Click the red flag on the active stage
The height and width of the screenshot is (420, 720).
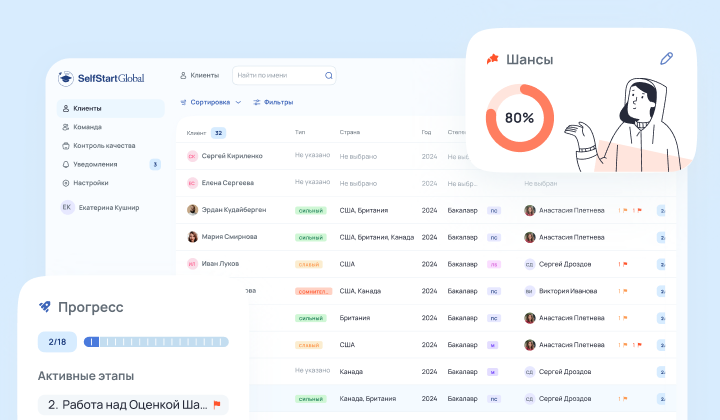pyautogui.click(x=216, y=405)
